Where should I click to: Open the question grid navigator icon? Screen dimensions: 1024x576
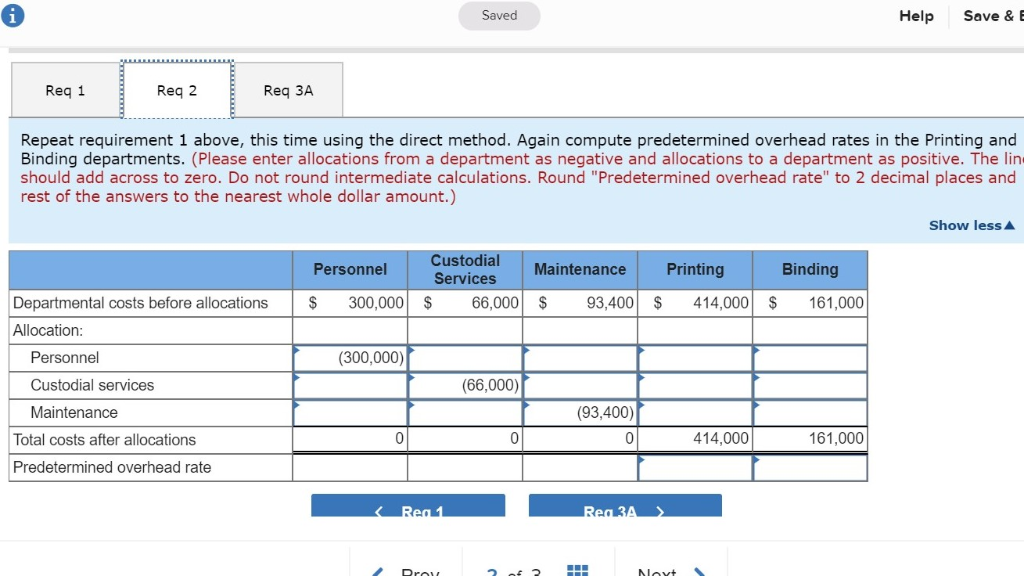pos(577,570)
